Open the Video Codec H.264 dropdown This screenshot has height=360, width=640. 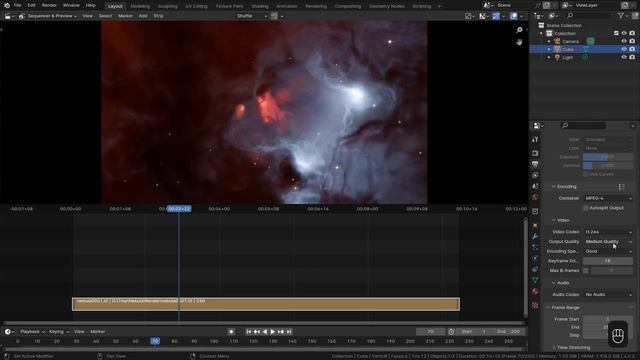(608, 232)
